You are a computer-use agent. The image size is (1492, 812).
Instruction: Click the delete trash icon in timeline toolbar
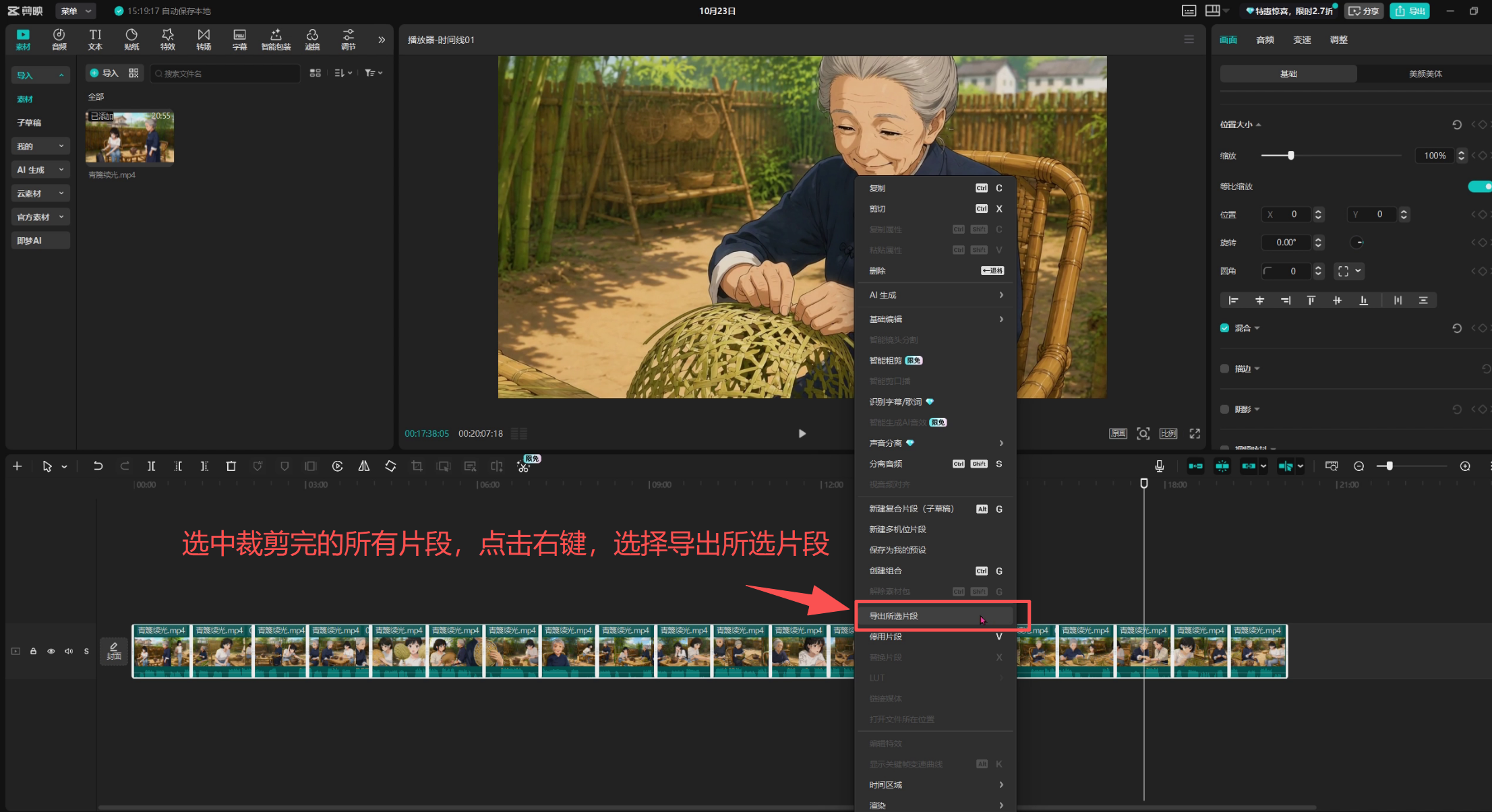(x=231, y=466)
